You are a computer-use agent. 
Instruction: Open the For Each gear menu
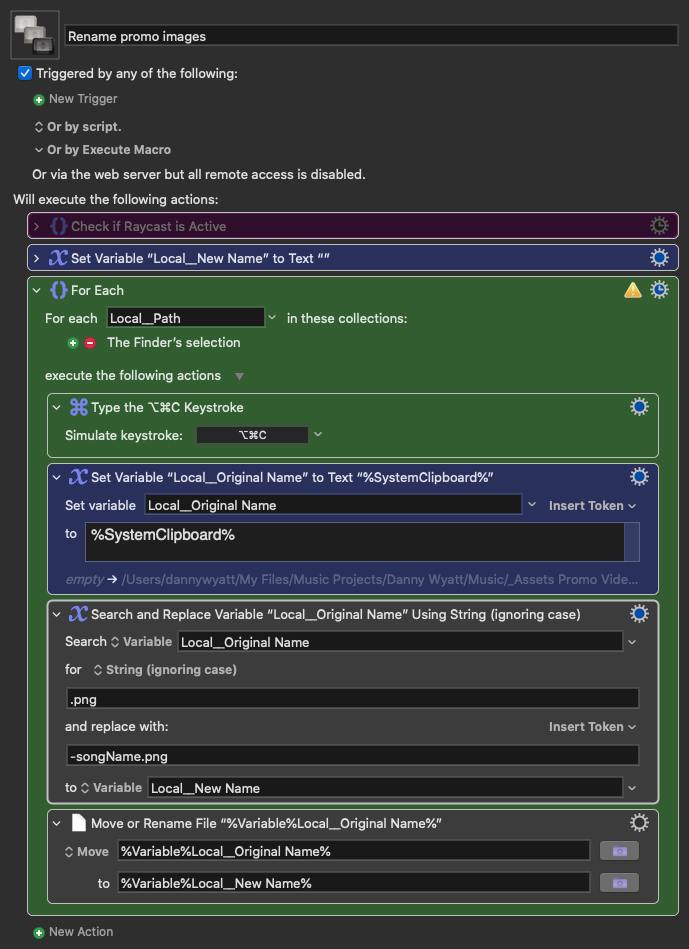pyautogui.click(x=659, y=290)
